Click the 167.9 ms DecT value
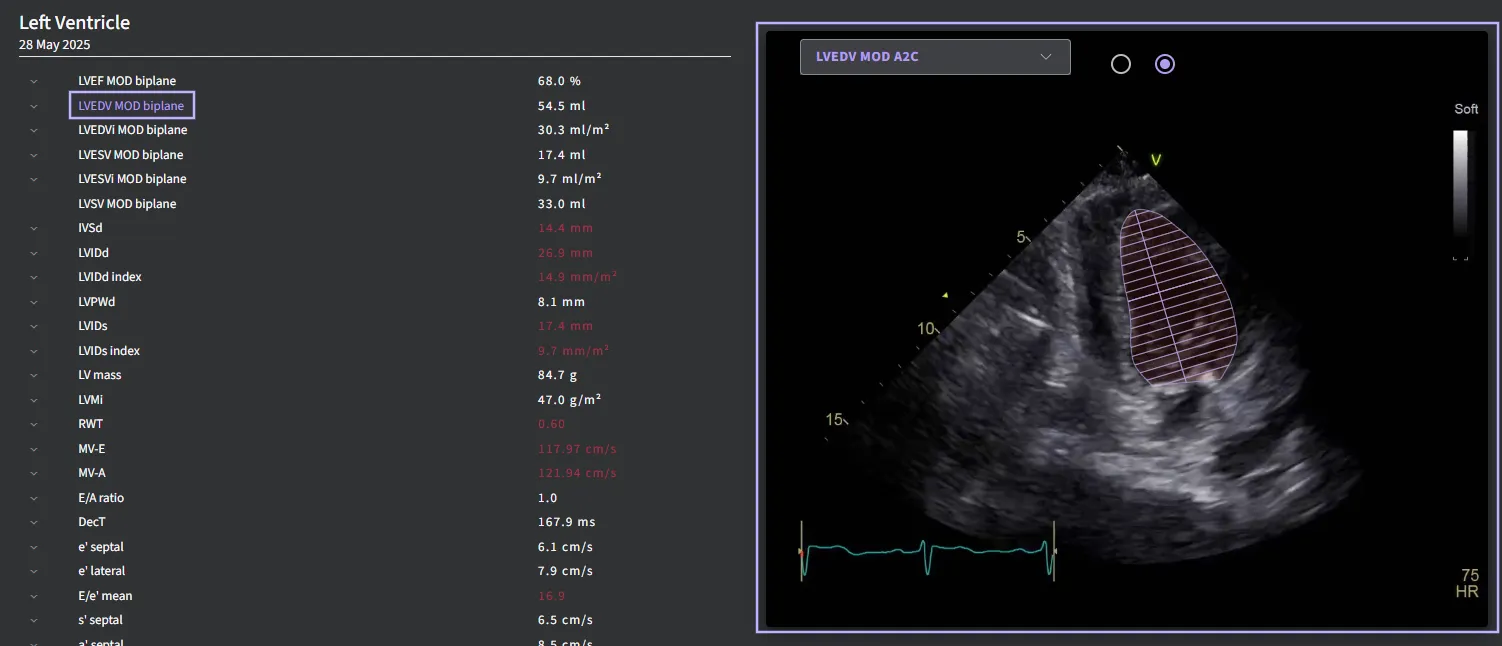This screenshot has height=646, width=1502. pos(565,522)
